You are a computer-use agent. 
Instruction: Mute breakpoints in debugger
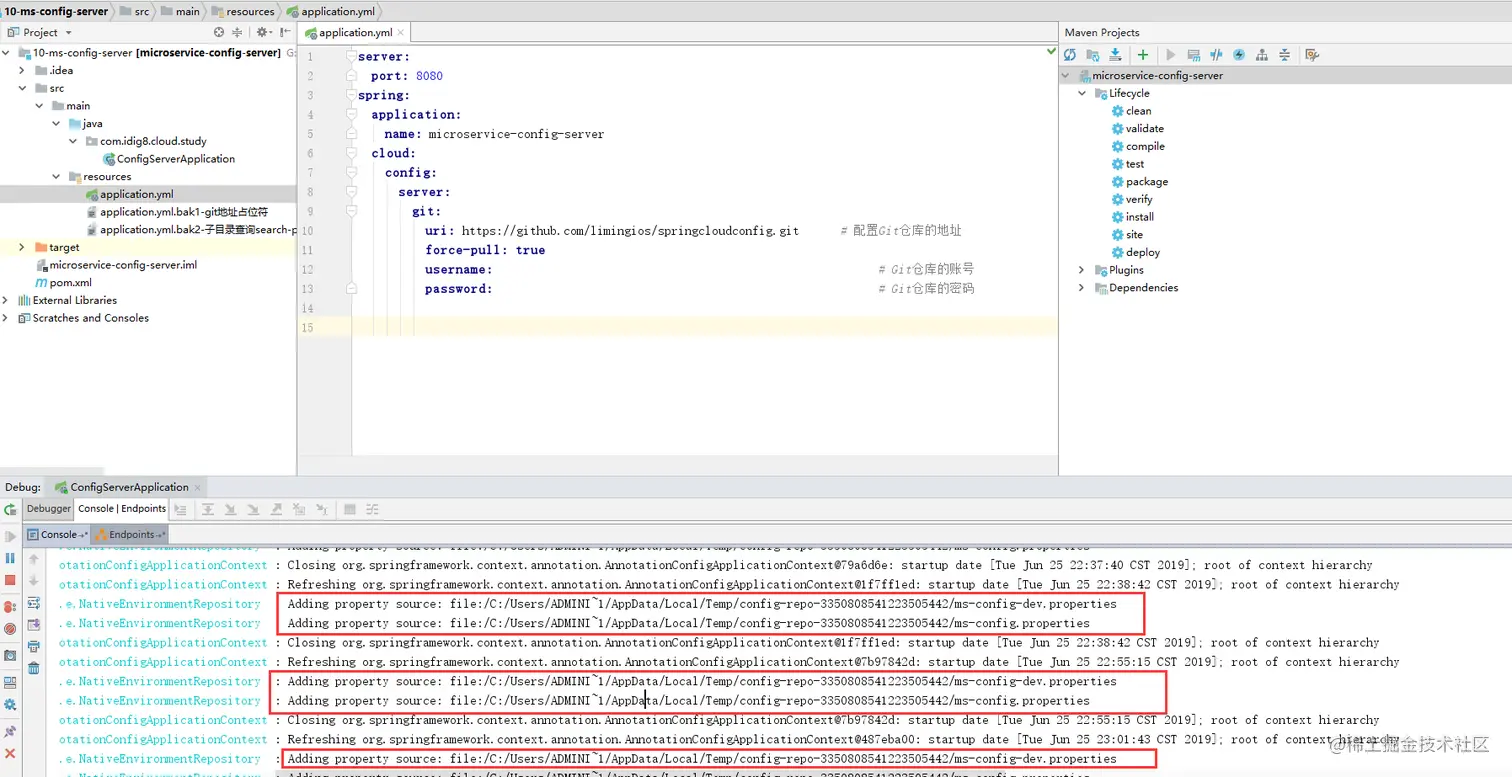point(10,629)
